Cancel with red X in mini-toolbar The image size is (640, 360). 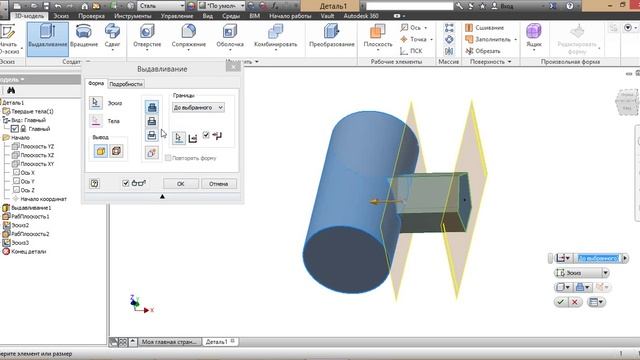pyautogui.click(x=575, y=302)
